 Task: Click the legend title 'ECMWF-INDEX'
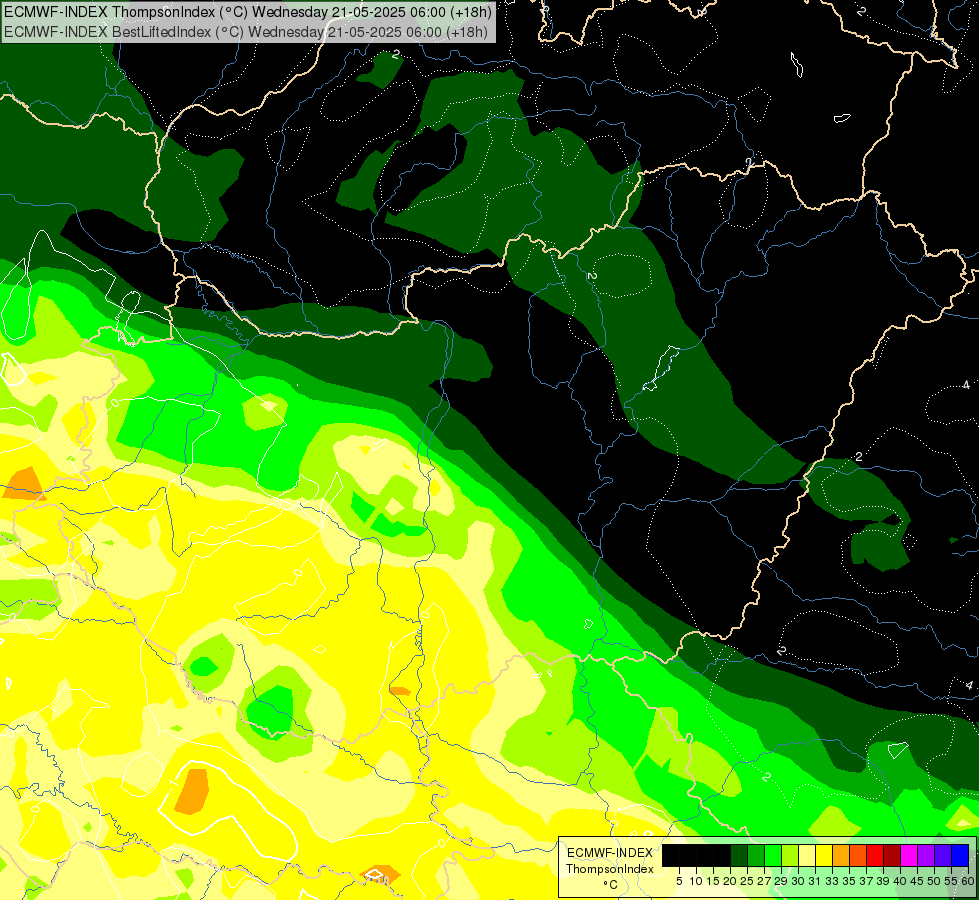(610, 853)
